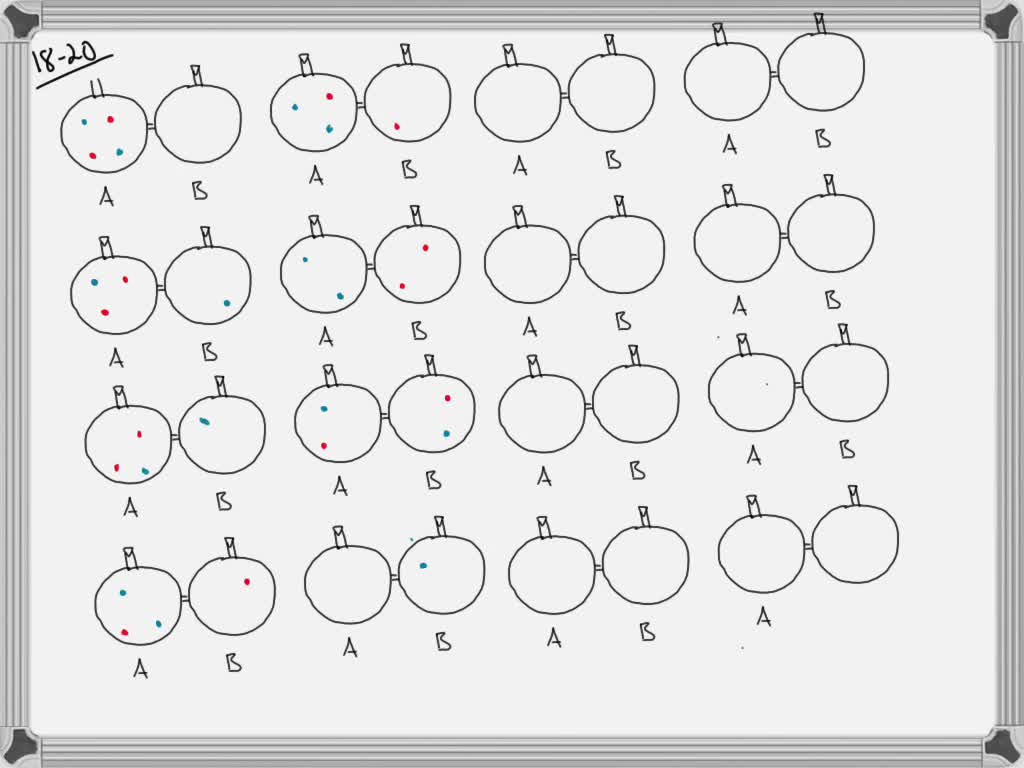Click the lone letter B label top-right
The height and width of the screenshot is (768, 1024).
[x=822, y=140]
